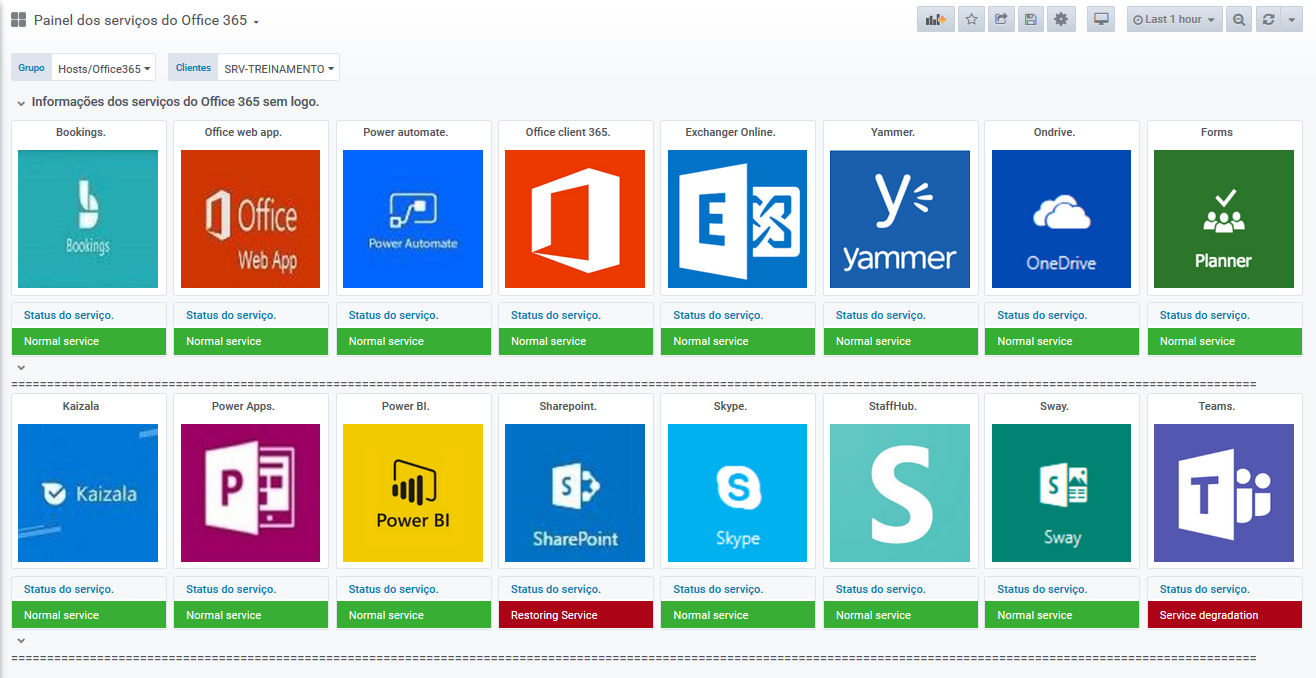This screenshot has height=678, width=1316.
Task: Click Power BI Normal service status
Action: click(413, 615)
